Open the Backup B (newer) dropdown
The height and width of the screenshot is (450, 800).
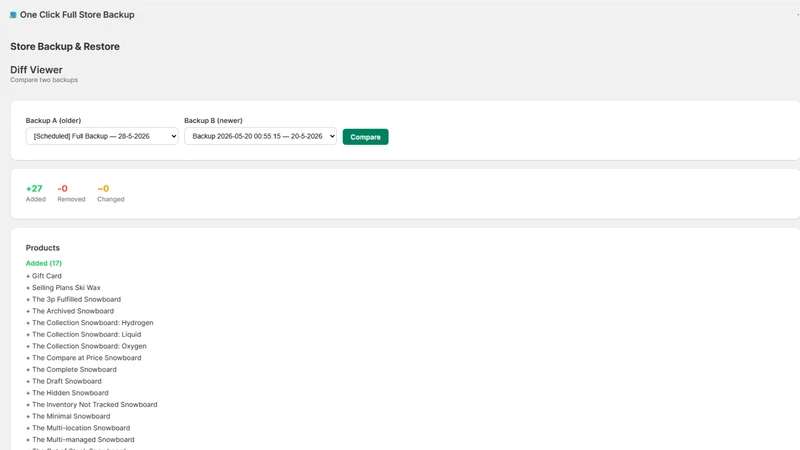tap(260, 136)
